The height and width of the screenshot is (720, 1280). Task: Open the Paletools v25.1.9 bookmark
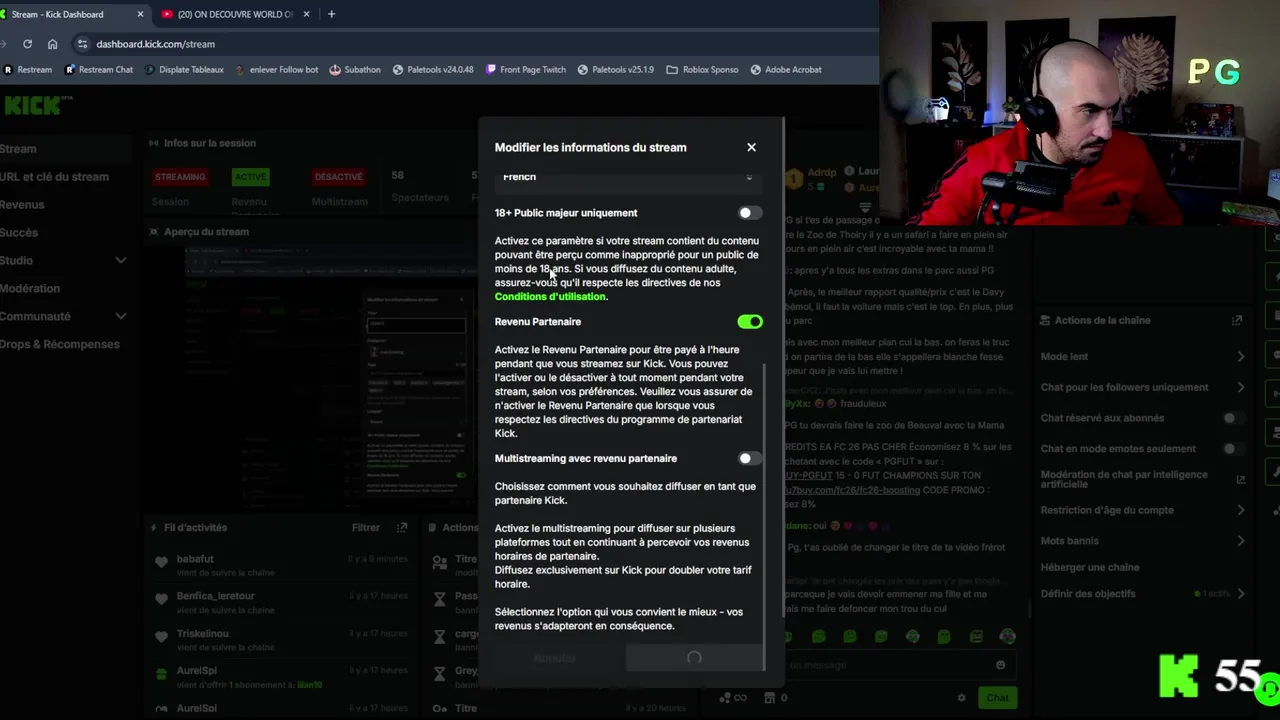(615, 70)
